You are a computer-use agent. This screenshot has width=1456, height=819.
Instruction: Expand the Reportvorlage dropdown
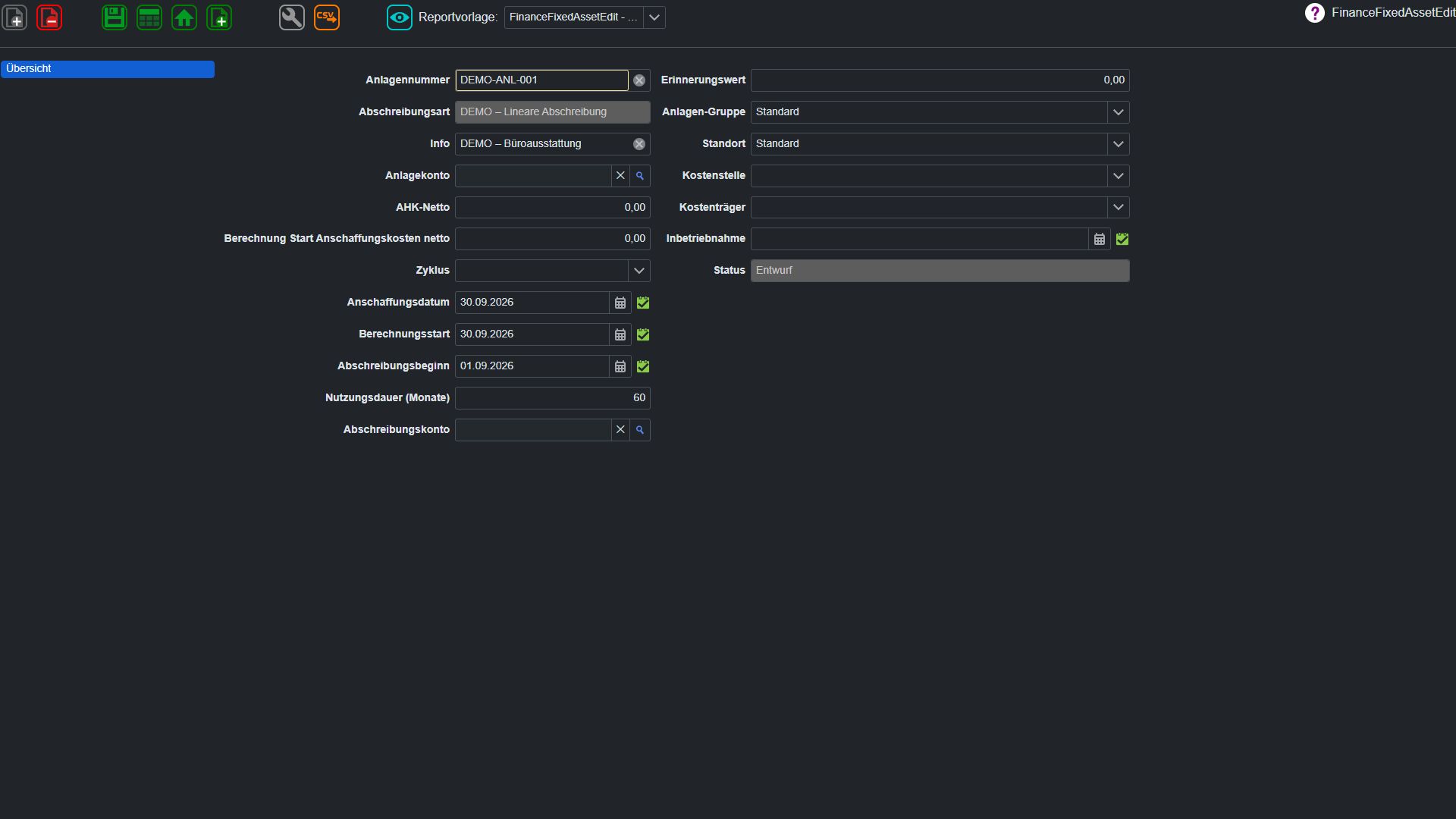pos(654,17)
